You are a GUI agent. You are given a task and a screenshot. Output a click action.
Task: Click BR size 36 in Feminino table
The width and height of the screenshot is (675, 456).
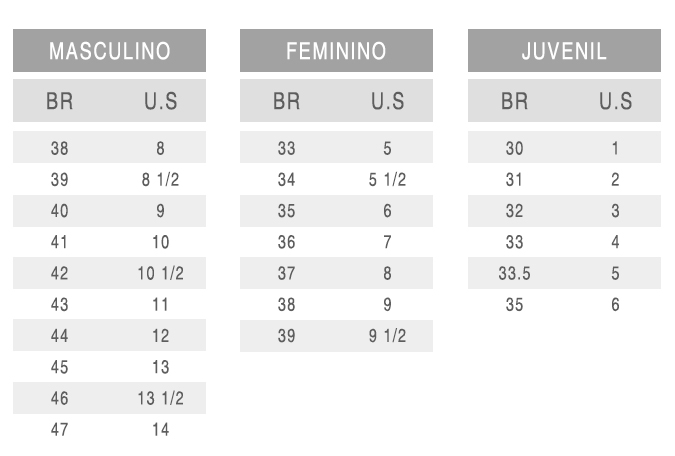point(287,242)
